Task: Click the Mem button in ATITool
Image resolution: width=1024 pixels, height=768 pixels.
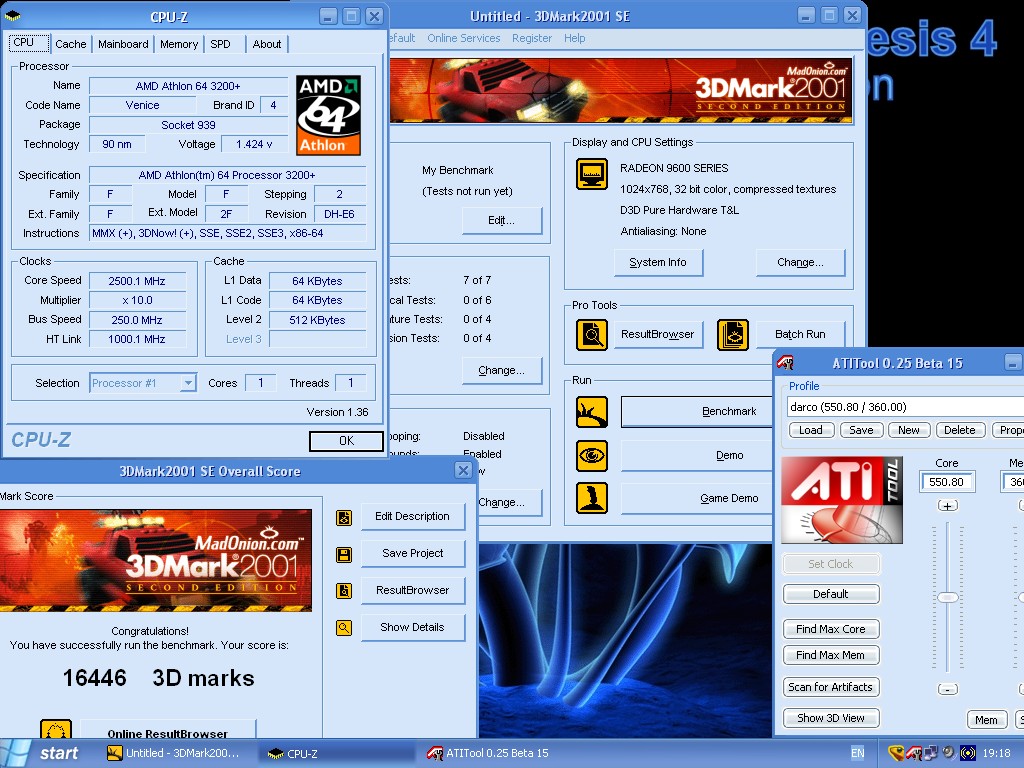Action: pos(986,720)
